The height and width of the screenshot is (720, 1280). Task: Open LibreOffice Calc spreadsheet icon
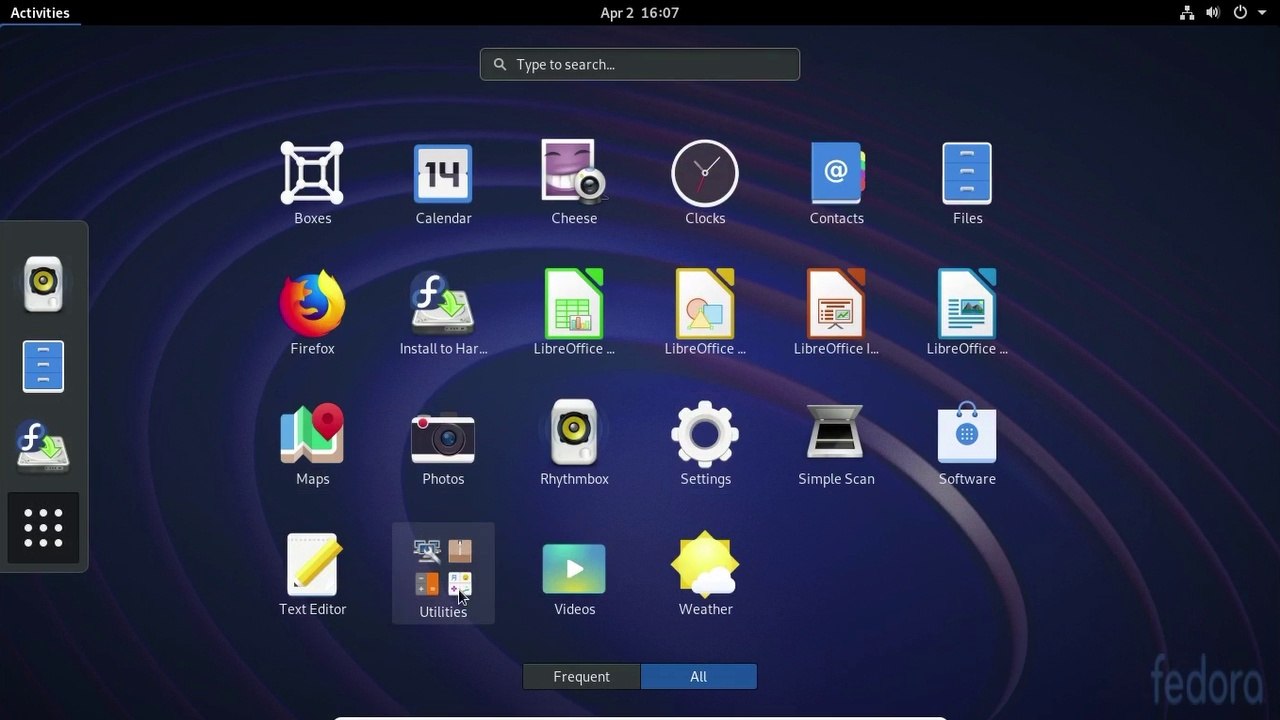tap(574, 304)
